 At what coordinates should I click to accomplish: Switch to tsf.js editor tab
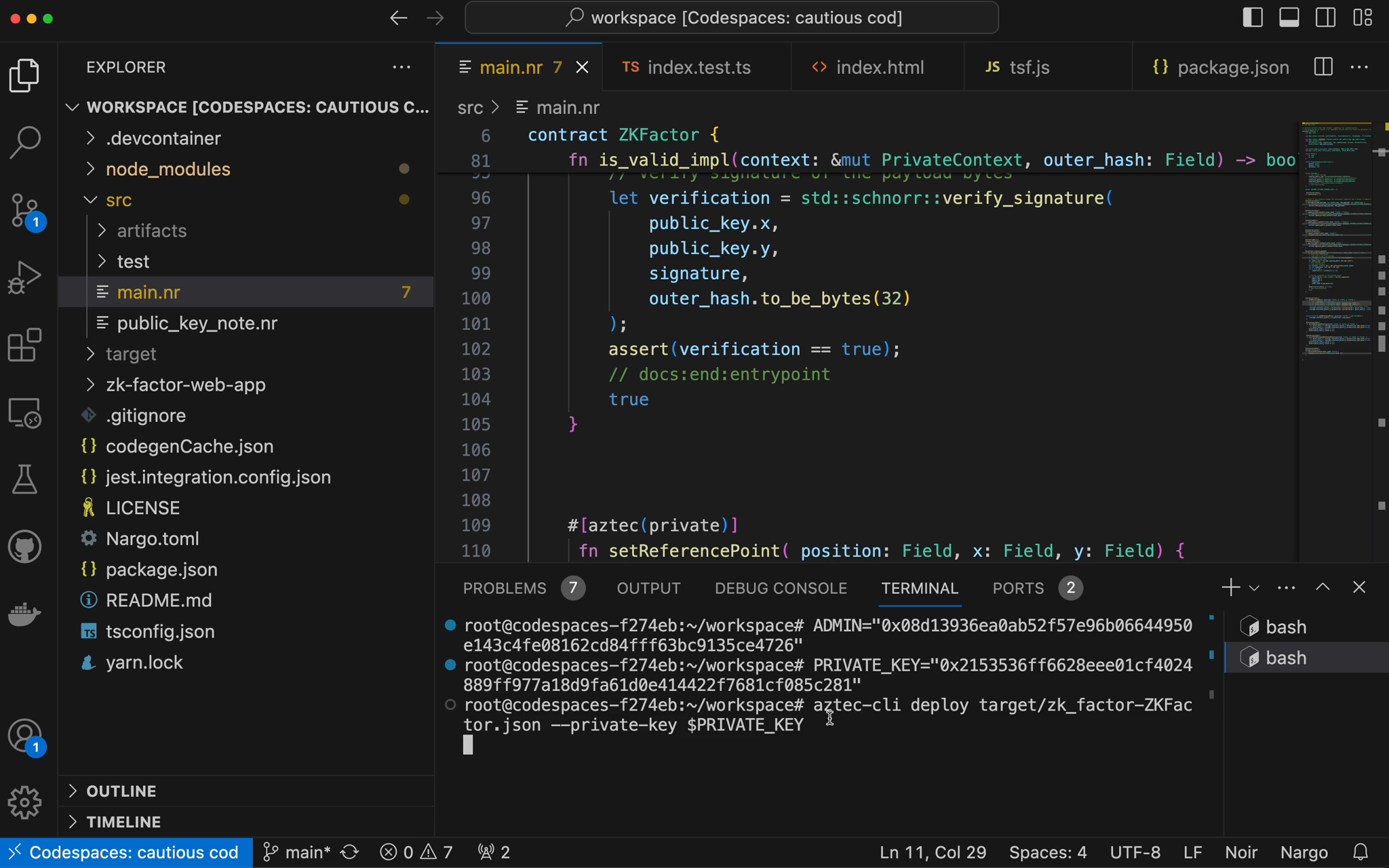click(1048, 67)
